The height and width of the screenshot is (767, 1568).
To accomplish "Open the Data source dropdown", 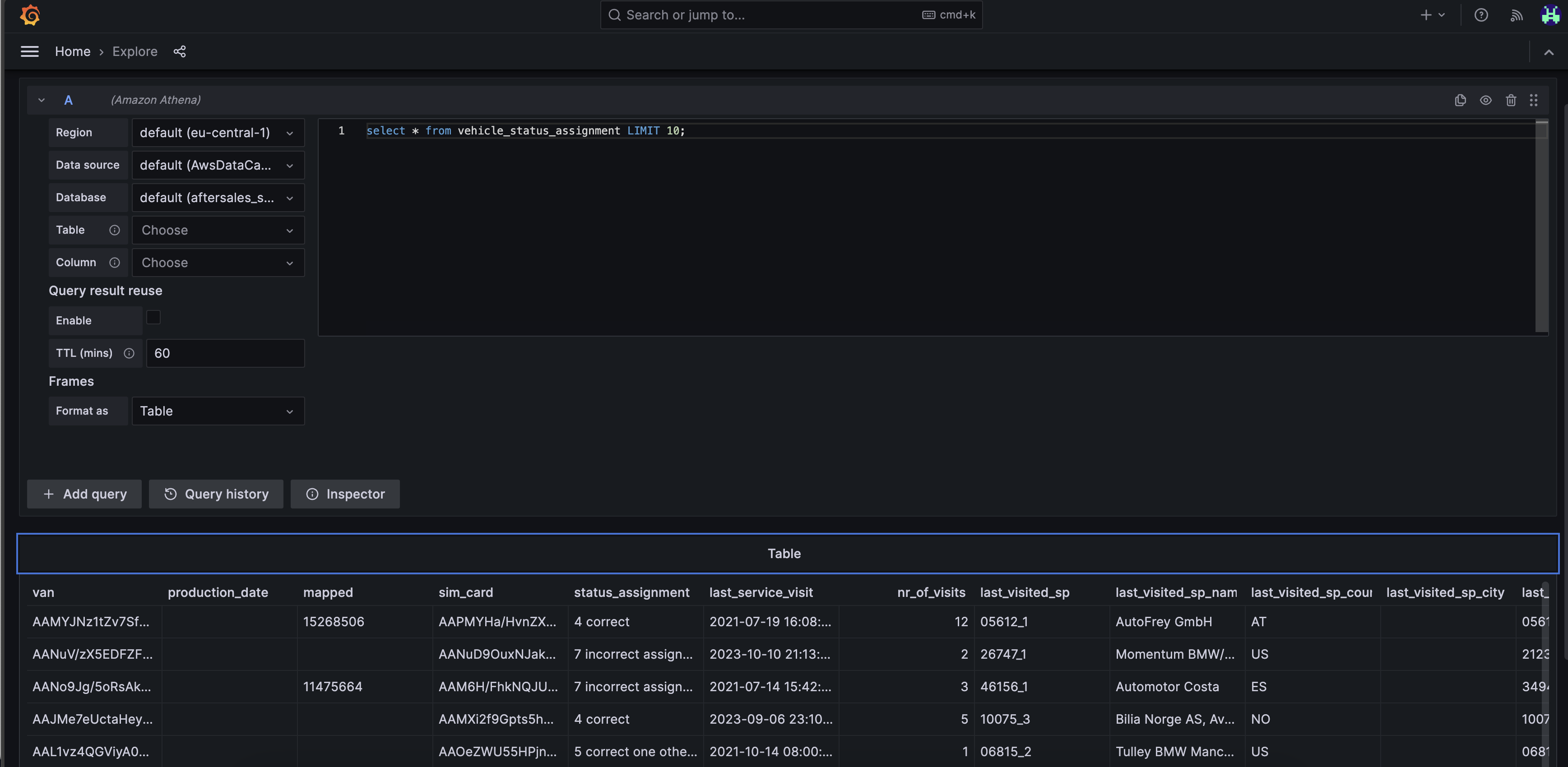I will pyautogui.click(x=218, y=165).
